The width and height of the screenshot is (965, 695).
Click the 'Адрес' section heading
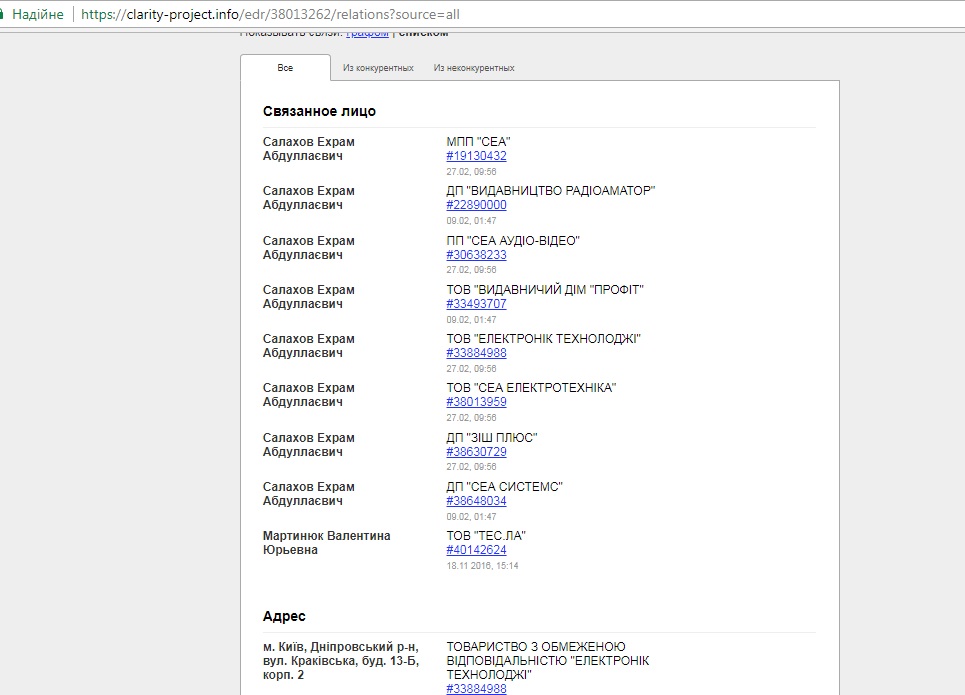click(x=284, y=616)
